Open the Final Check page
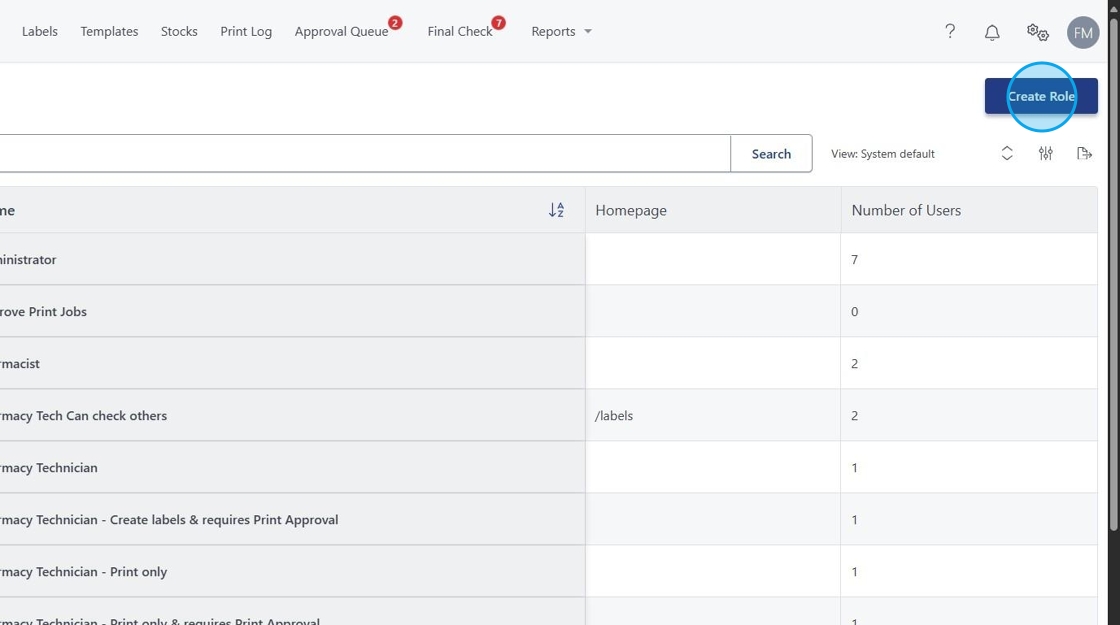 click(x=460, y=32)
